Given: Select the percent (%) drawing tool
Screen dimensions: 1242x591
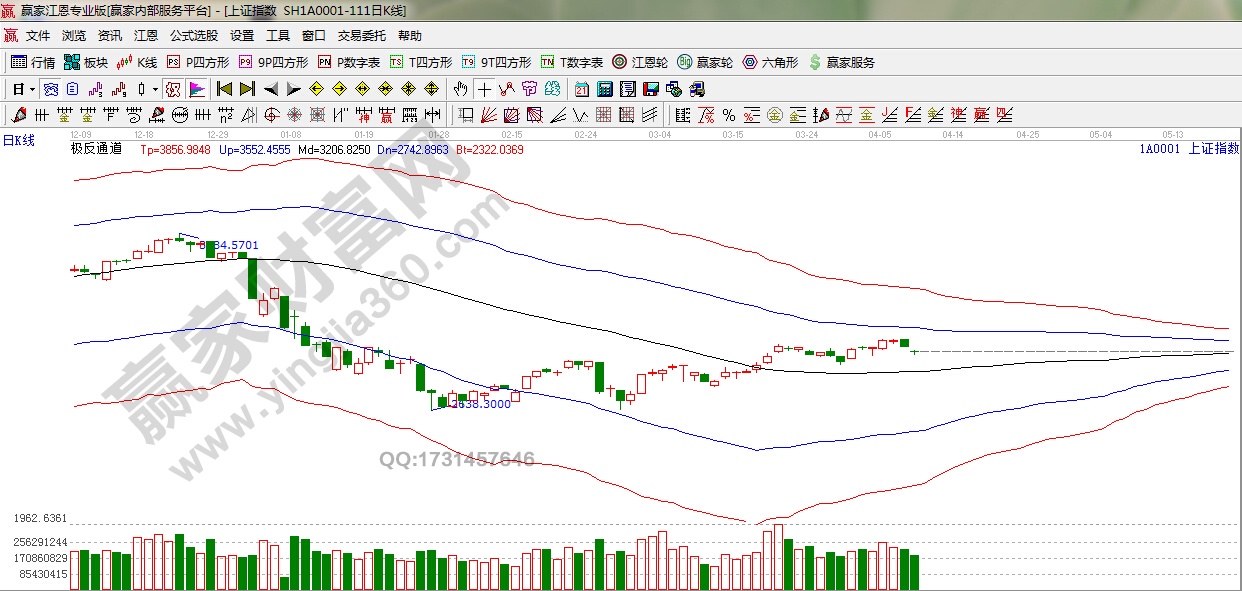Looking at the screenshot, I should click(x=728, y=114).
